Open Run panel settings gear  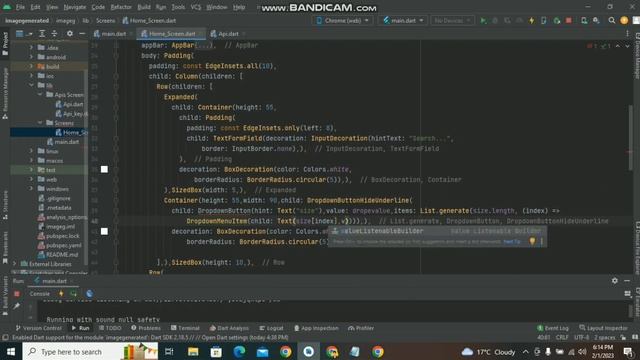615,280
